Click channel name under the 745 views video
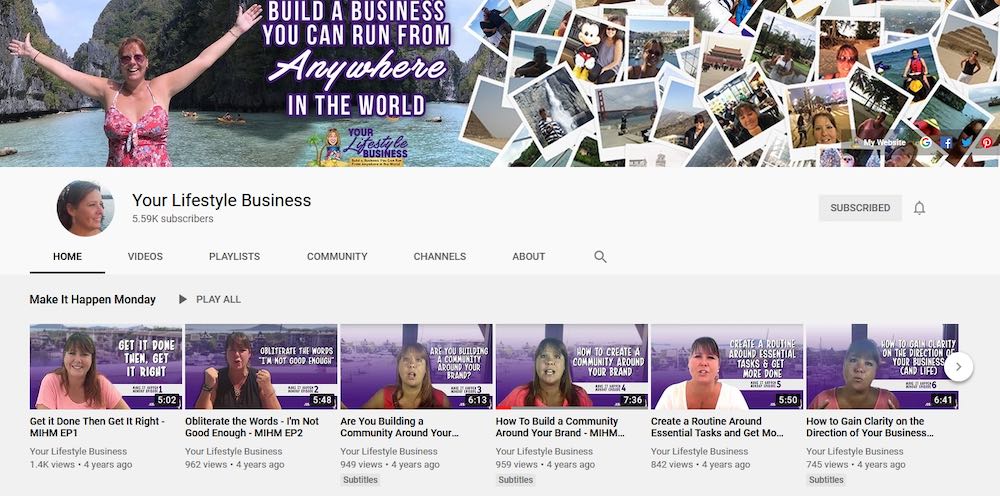This screenshot has height=496, width=1000. (855, 451)
